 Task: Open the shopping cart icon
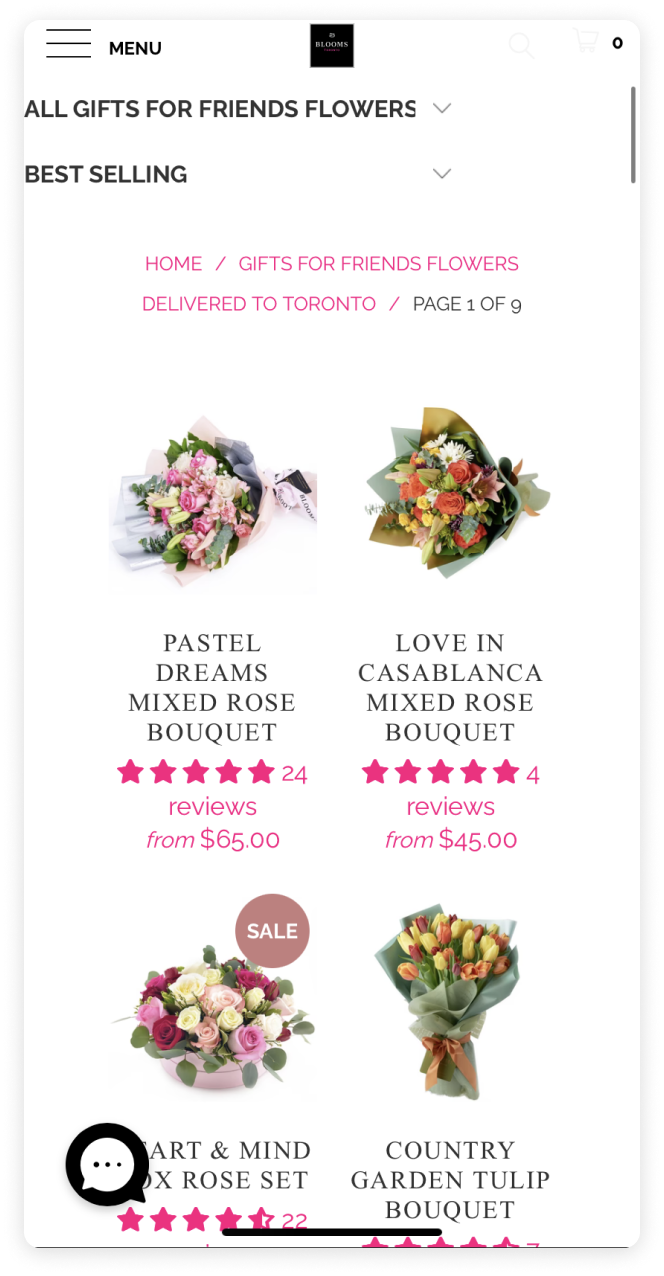[586, 41]
